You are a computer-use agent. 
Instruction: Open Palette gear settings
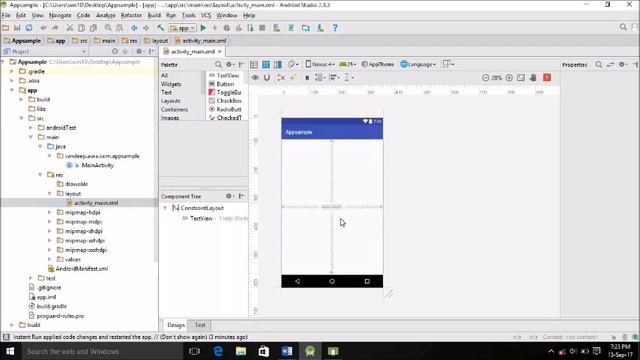(x=230, y=64)
